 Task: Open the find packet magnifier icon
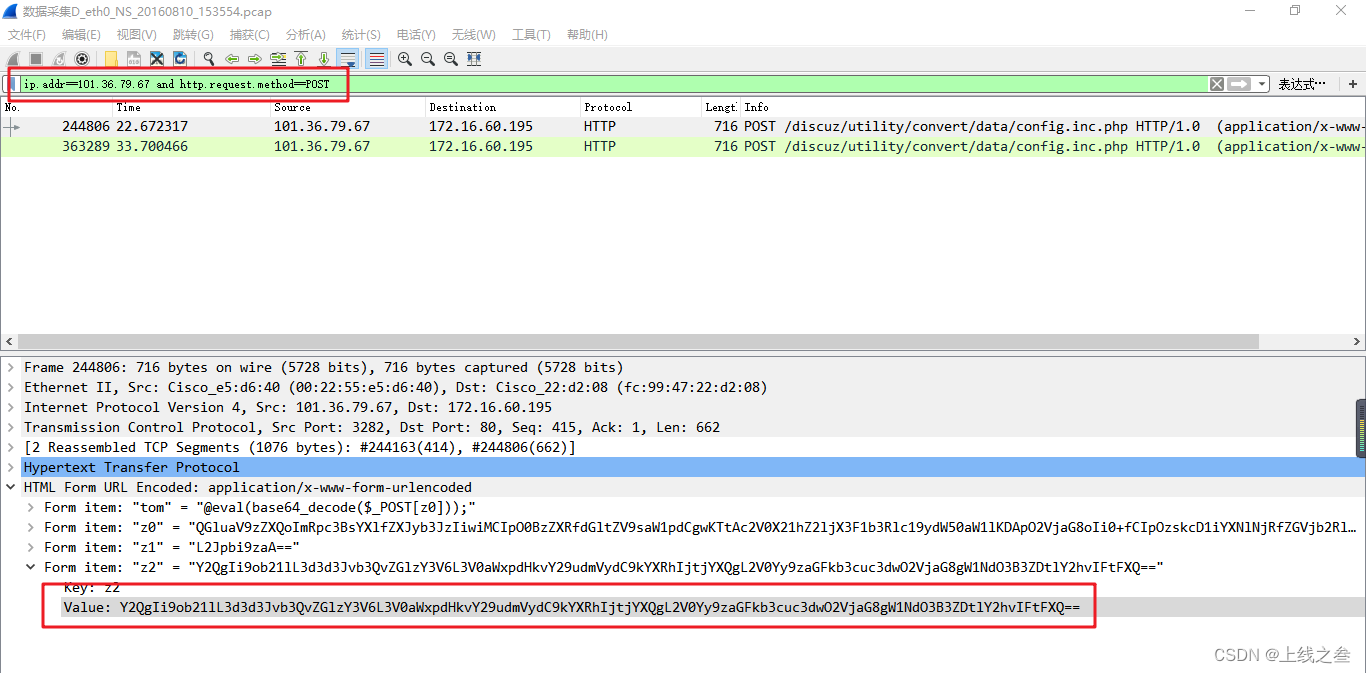point(209,59)
